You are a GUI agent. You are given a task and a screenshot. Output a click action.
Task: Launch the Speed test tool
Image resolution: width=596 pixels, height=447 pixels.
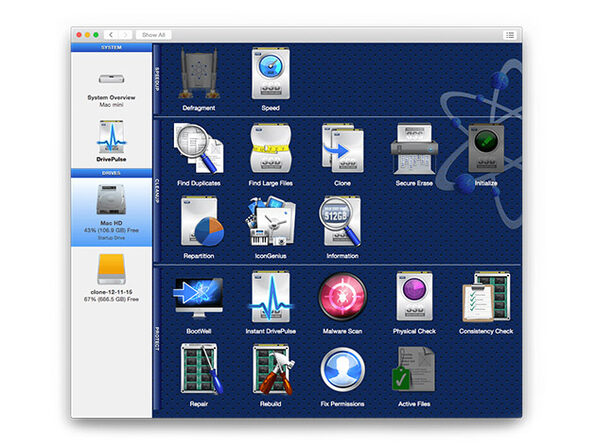coord(271,79)
